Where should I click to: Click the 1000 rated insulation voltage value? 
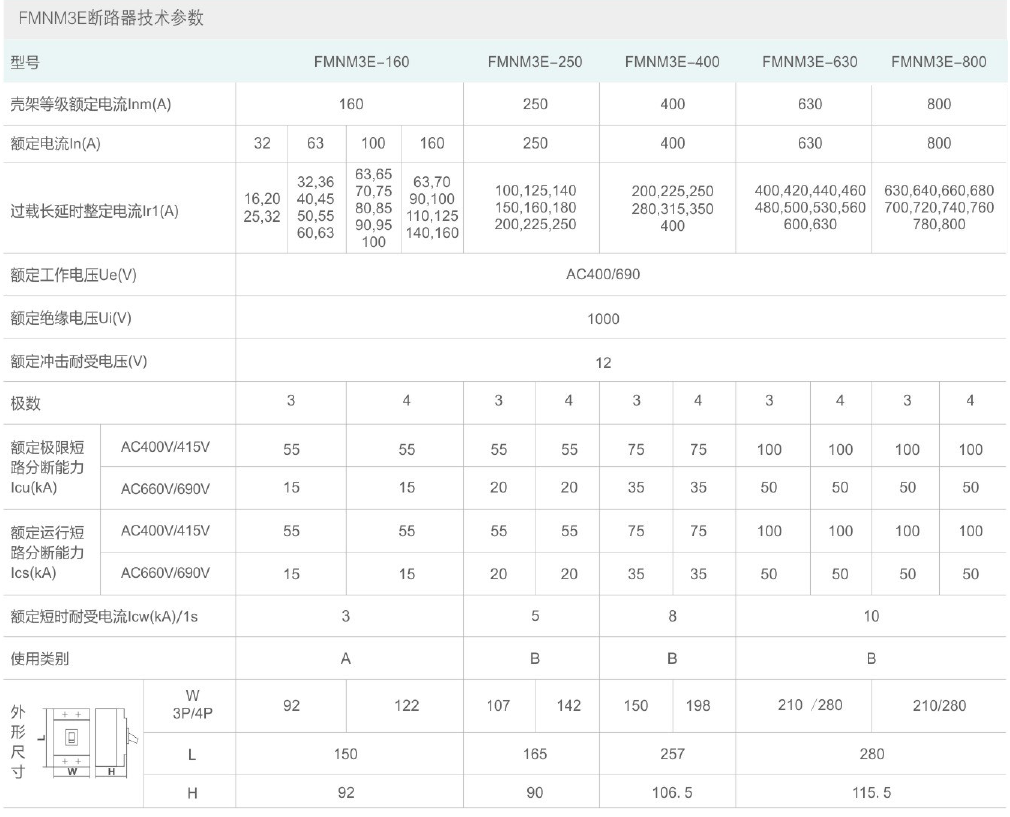(603, 319)
